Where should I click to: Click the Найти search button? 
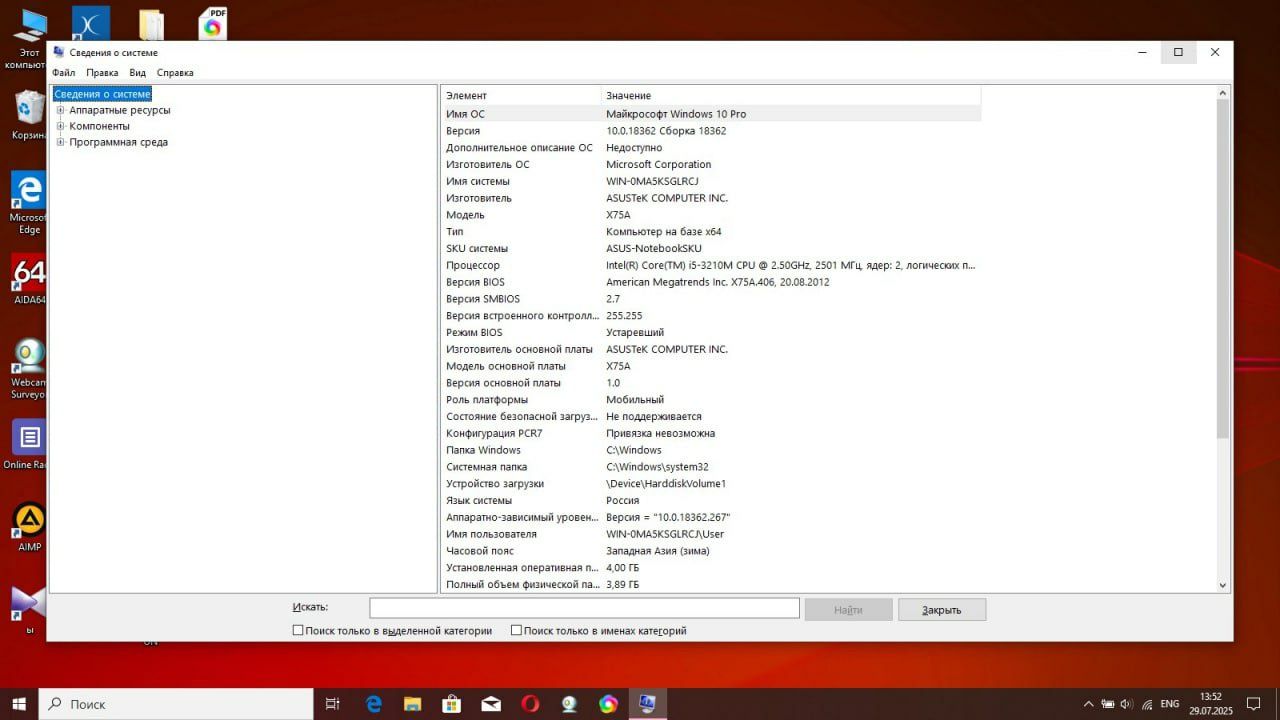[848, 609]
